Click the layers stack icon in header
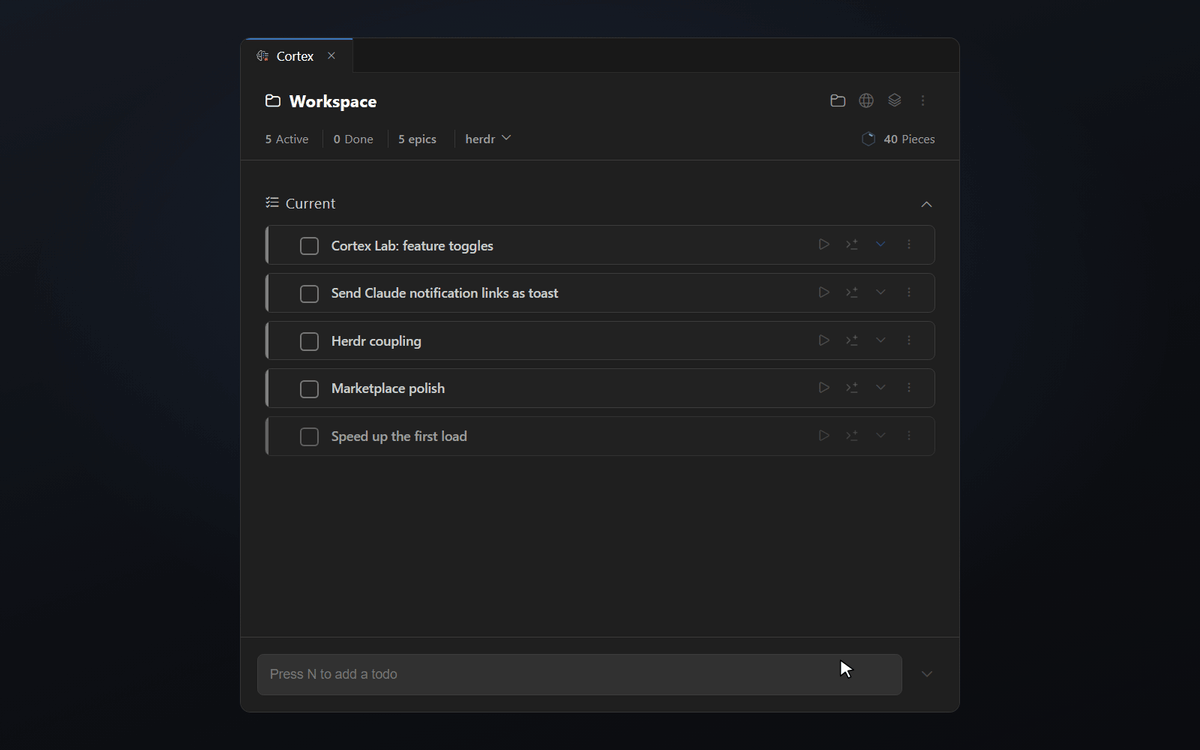The image size is (1200, 750). (895, 100)
